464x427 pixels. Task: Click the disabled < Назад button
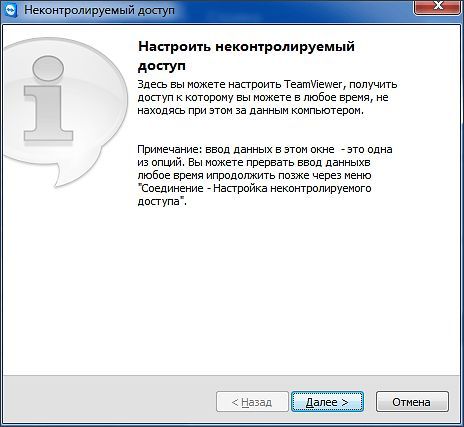[252, 402]
